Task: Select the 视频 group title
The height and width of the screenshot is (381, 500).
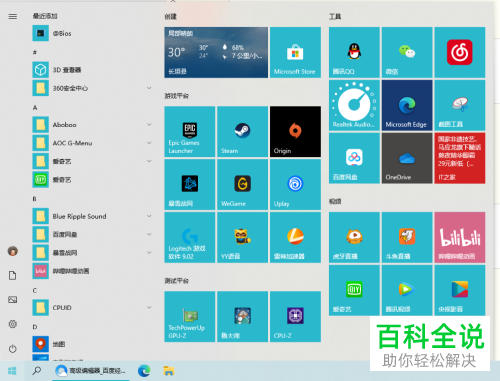Action: [x=335, y=201]
